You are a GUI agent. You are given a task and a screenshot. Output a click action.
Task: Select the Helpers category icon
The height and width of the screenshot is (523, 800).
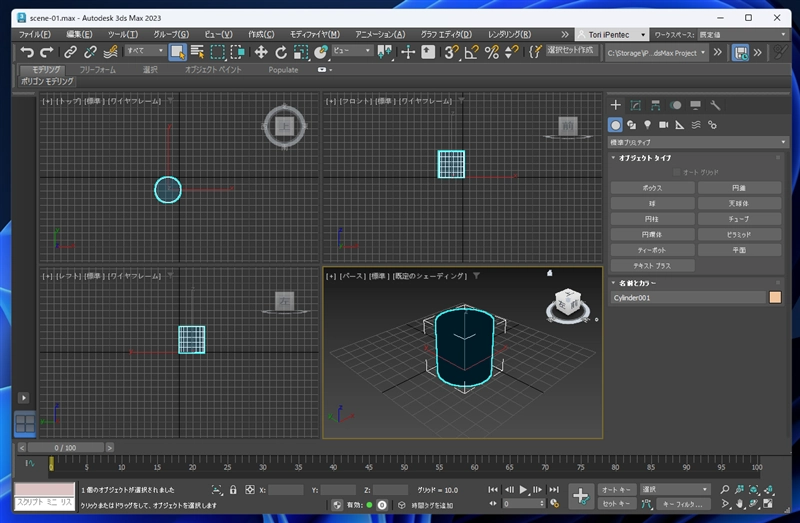680,124
